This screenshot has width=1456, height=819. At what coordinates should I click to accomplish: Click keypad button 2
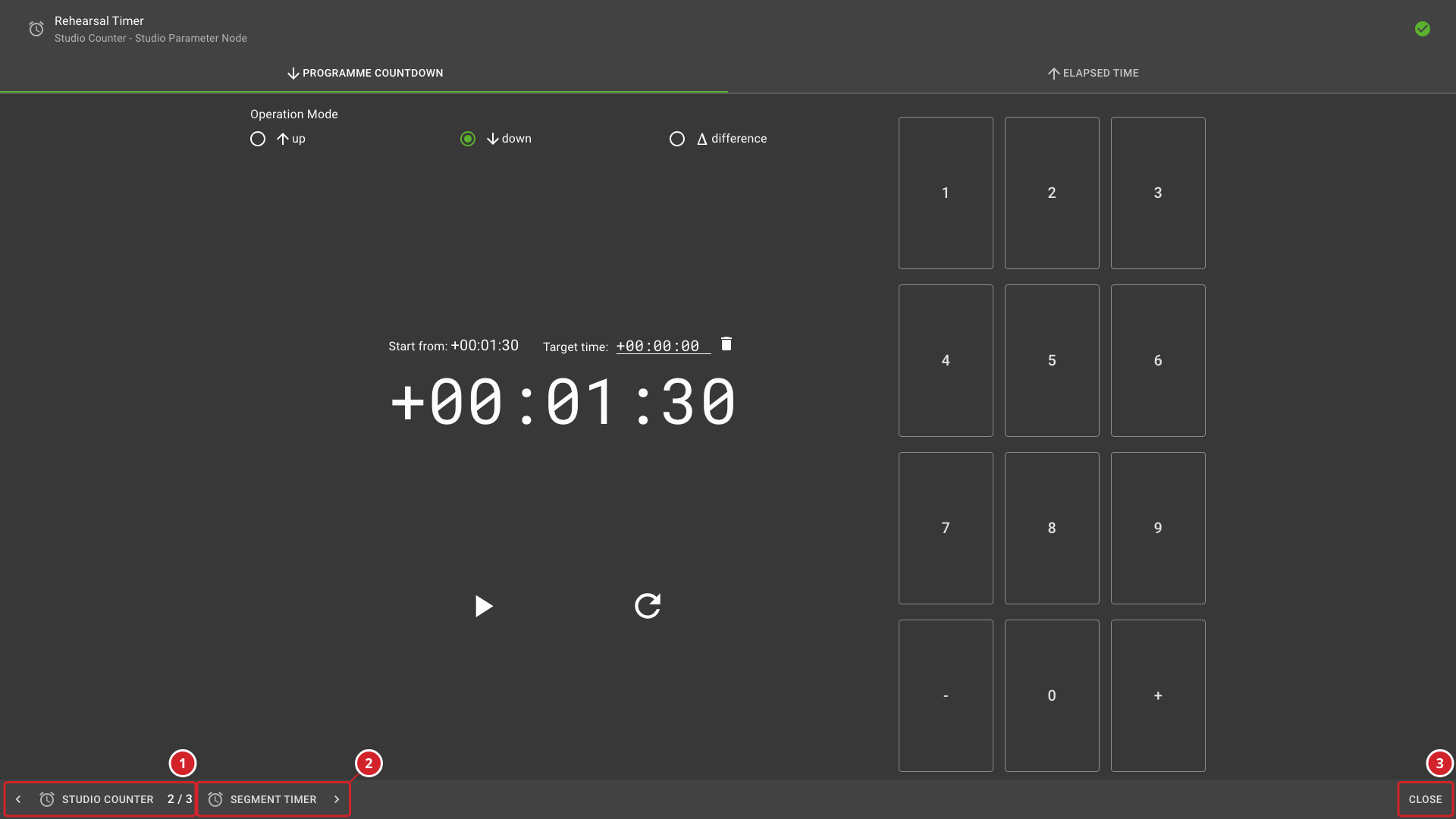tap(1052, 193)
